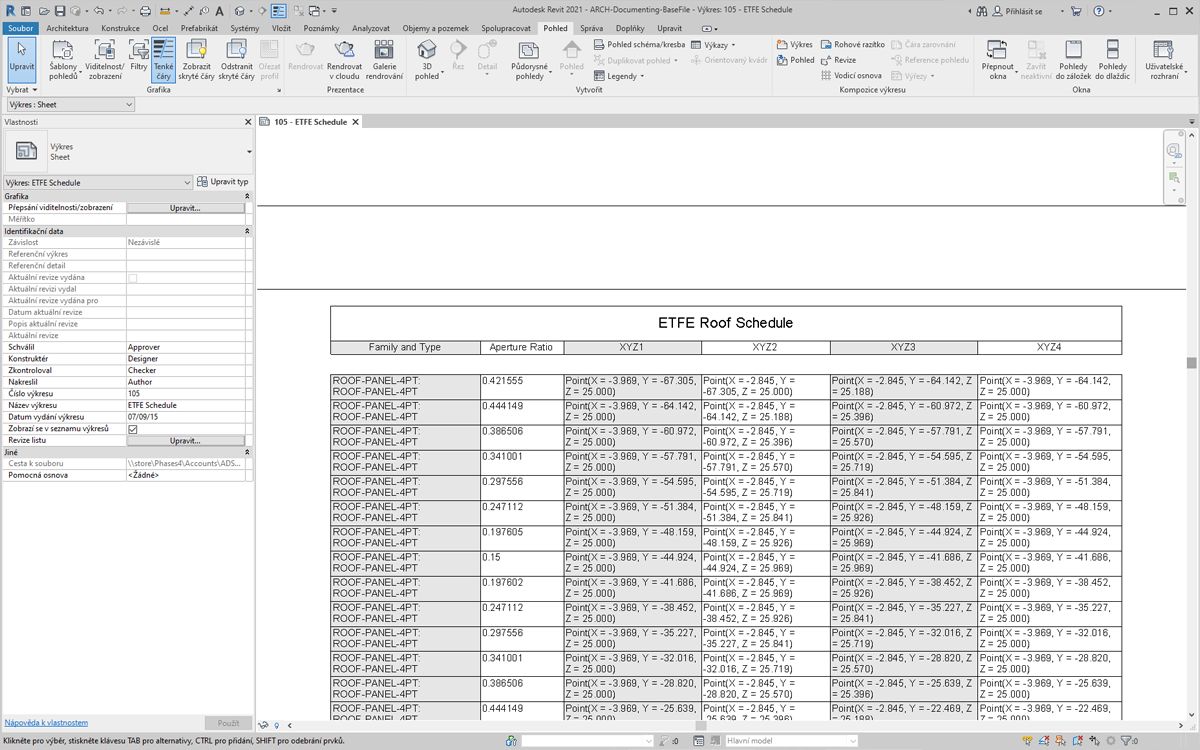The height and width of the screenshot is (750, 1200).
Task: Click the text tool 'A' in quick access toolbar
Action: (x=219, y=11)
